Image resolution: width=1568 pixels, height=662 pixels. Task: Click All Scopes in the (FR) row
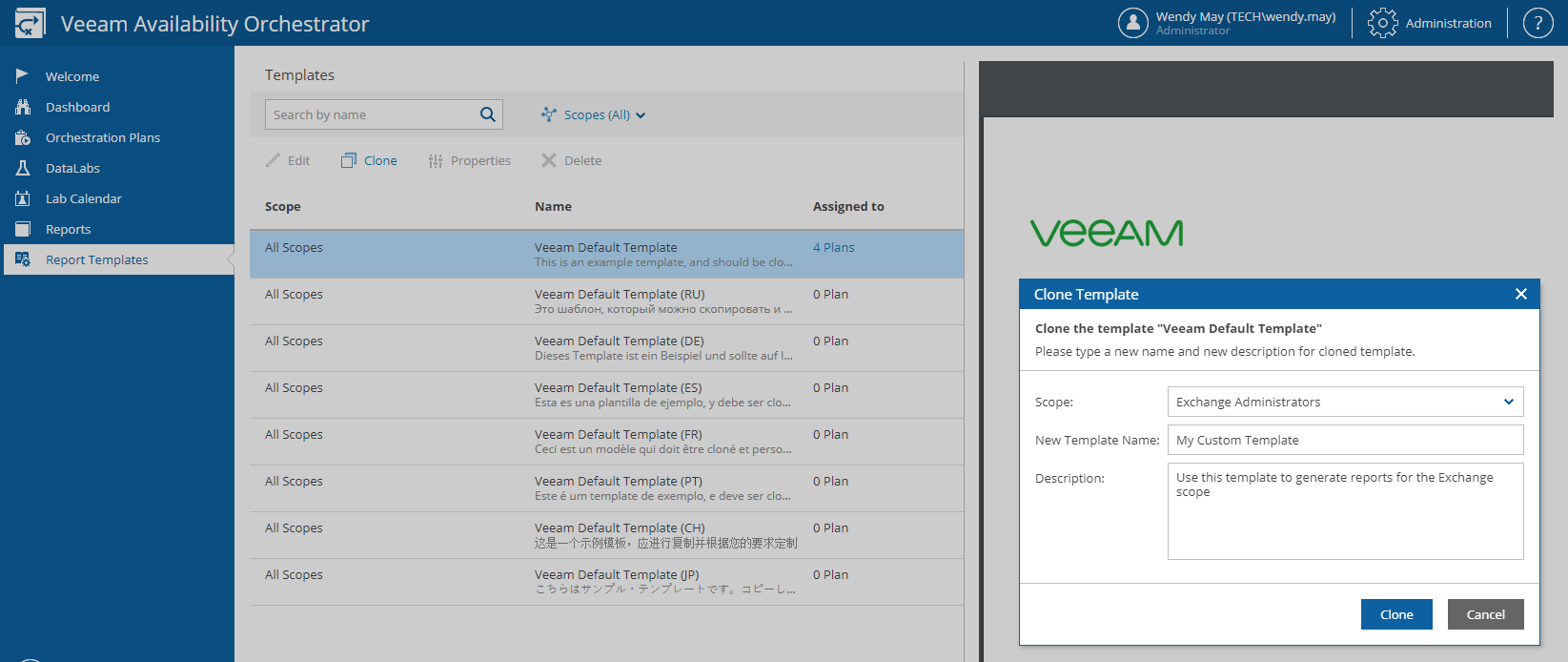294,434
